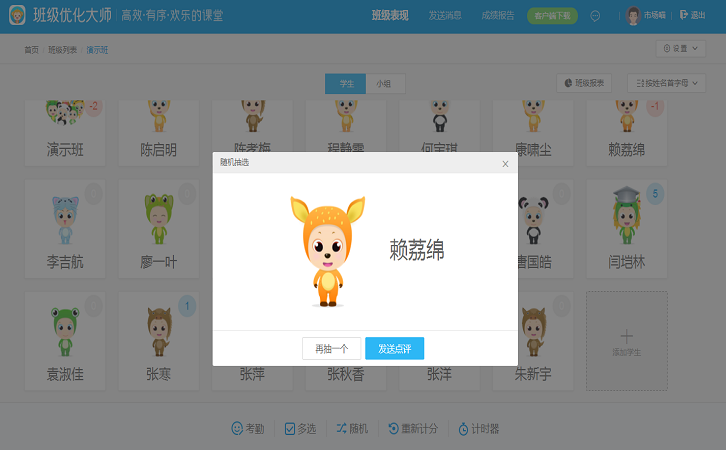Switch to the 小组 tab
This screenshot has height=450, width=726.
[383, 84]
